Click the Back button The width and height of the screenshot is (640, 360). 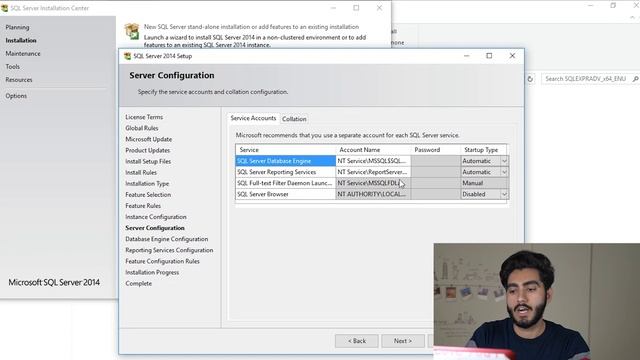click(x=357, y=341)
